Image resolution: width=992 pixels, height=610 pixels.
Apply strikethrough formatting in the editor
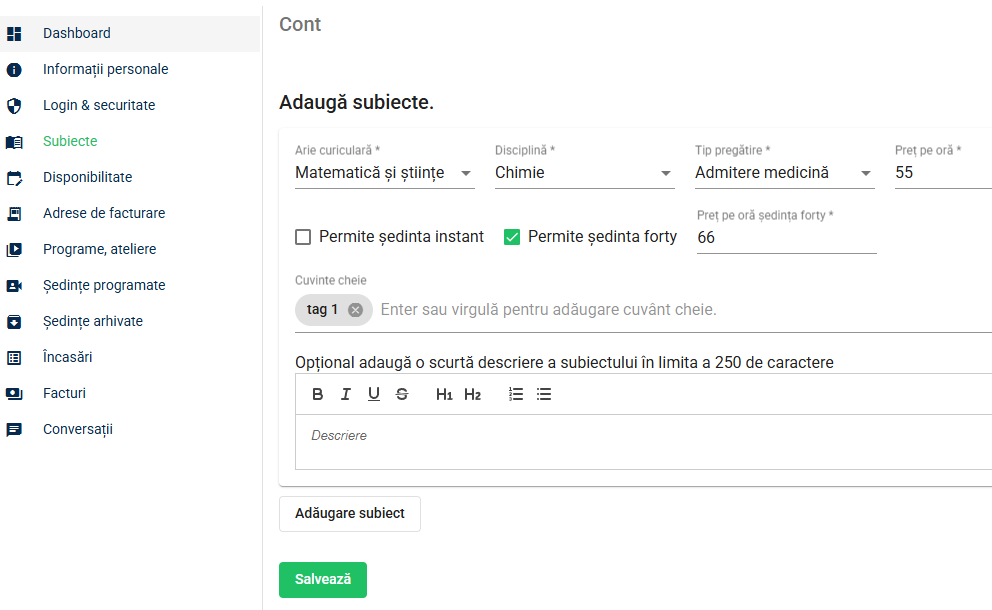402,395
